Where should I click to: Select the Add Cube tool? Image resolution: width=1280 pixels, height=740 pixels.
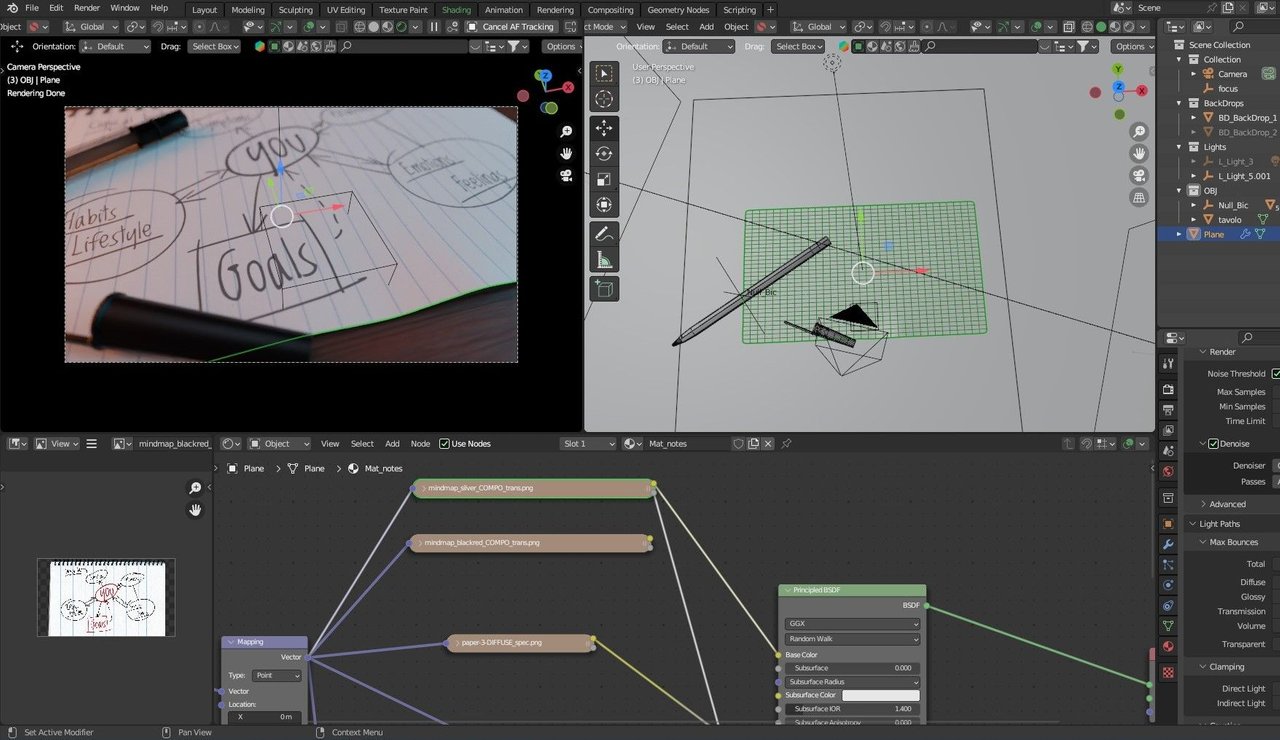[604, 289]
